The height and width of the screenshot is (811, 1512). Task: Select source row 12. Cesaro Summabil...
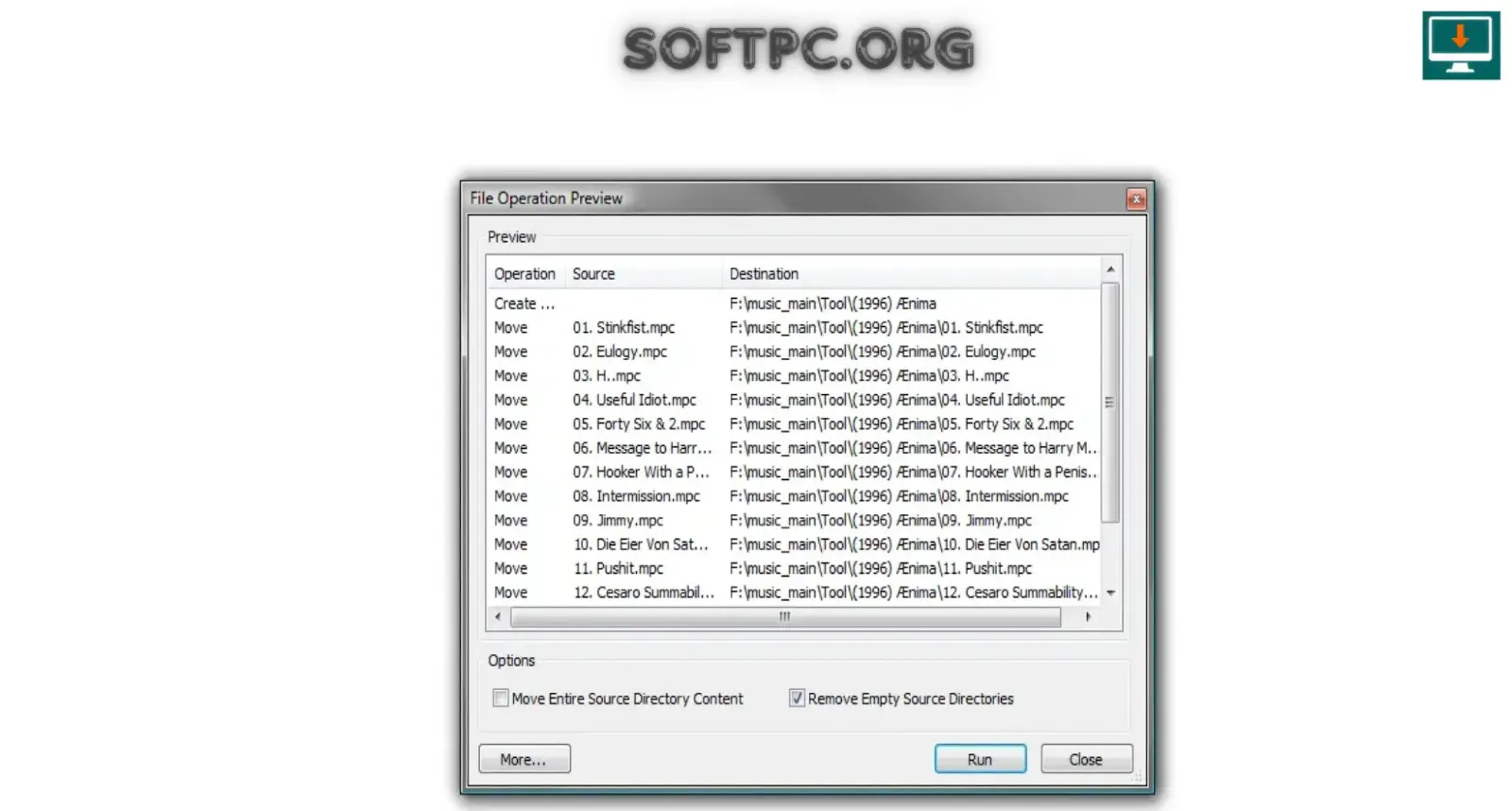click(644, 593)
